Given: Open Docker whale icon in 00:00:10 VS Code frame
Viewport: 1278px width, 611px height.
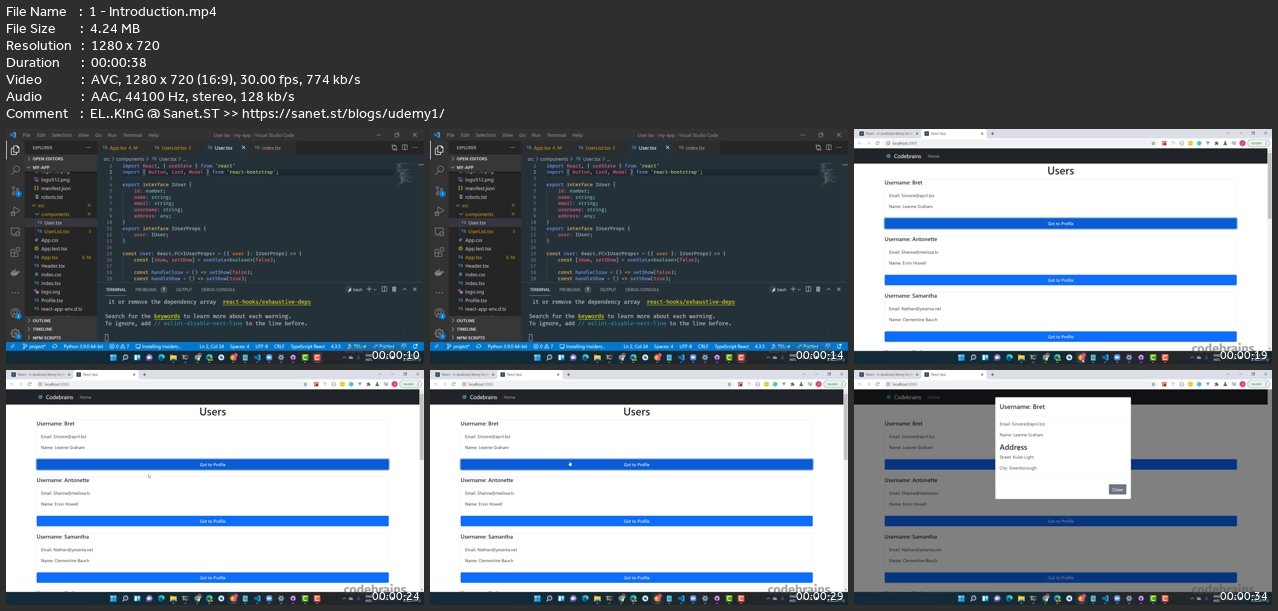Looking at the screenshot, I should tap(15, 273).
